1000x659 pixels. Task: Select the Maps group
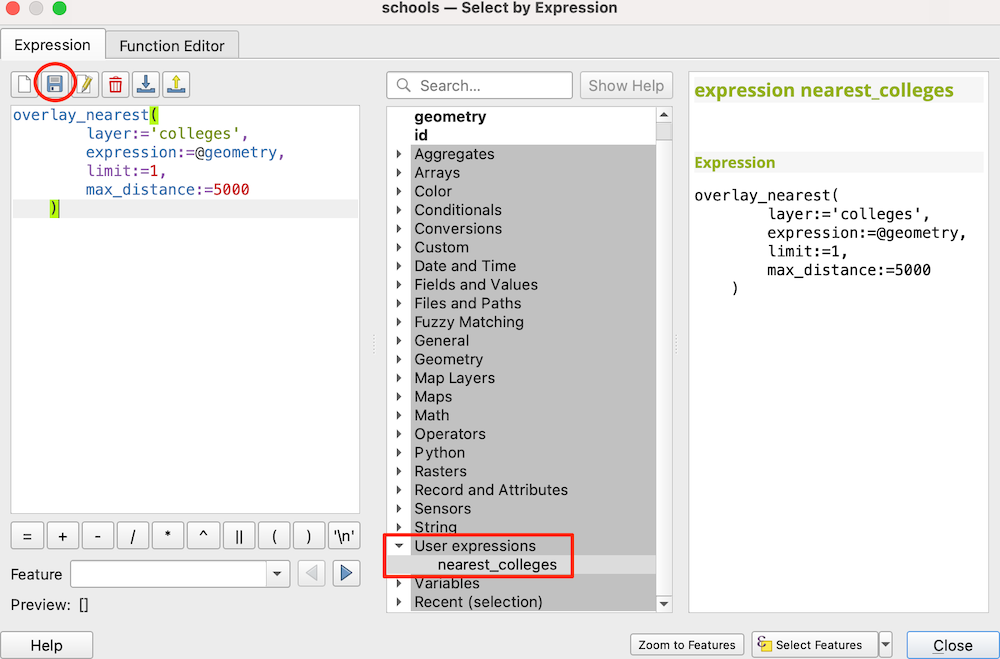point(433,396)
